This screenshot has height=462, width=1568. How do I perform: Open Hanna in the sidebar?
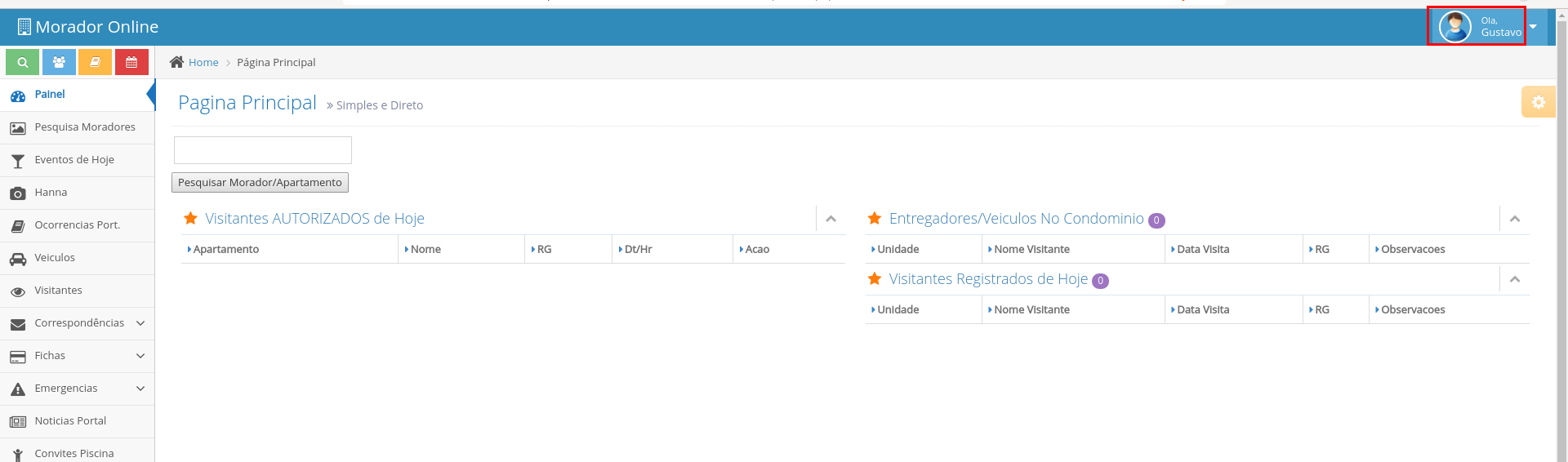coord(78,193)
